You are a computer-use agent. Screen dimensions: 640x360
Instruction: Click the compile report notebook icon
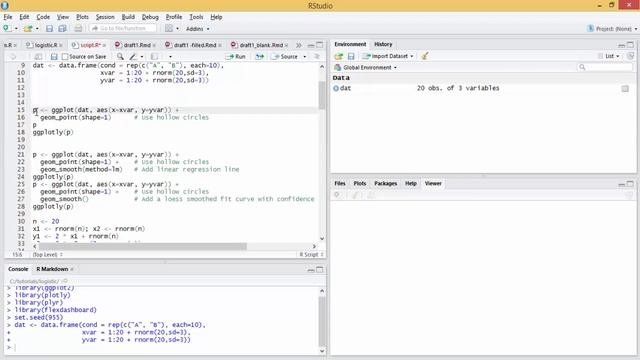154,57
